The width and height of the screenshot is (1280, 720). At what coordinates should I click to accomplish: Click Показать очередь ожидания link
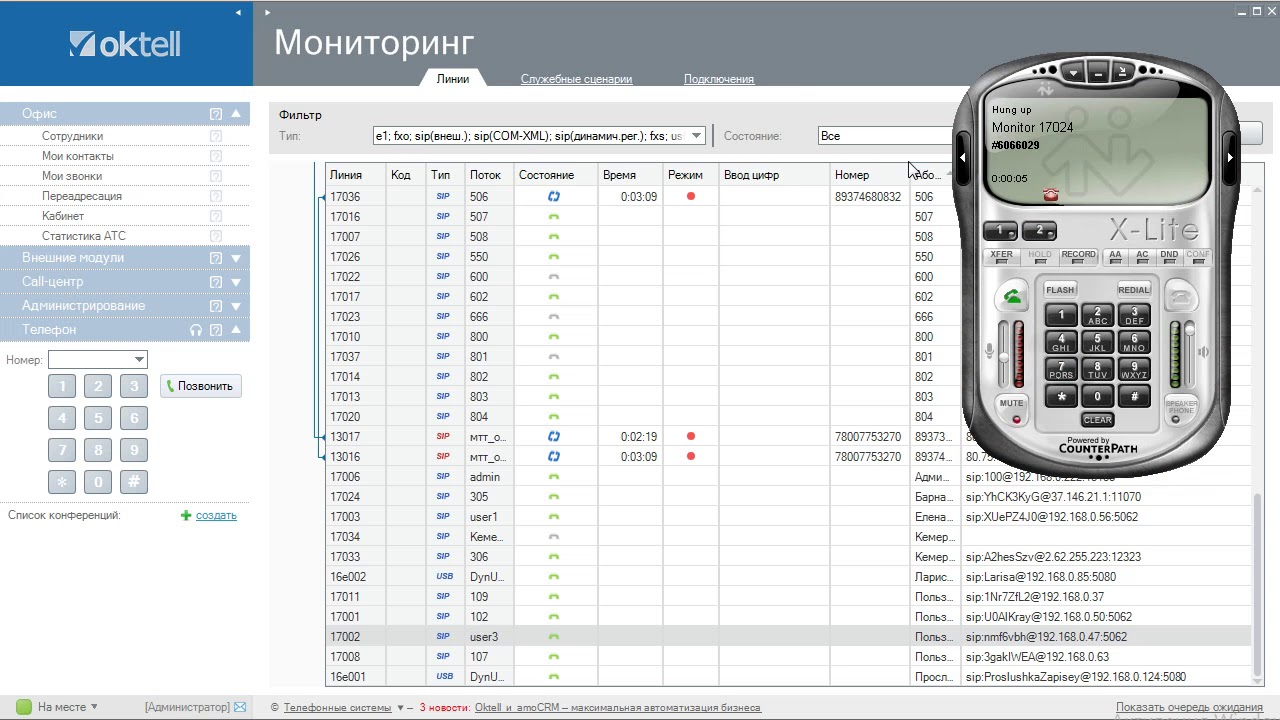tap(1189, 708)
